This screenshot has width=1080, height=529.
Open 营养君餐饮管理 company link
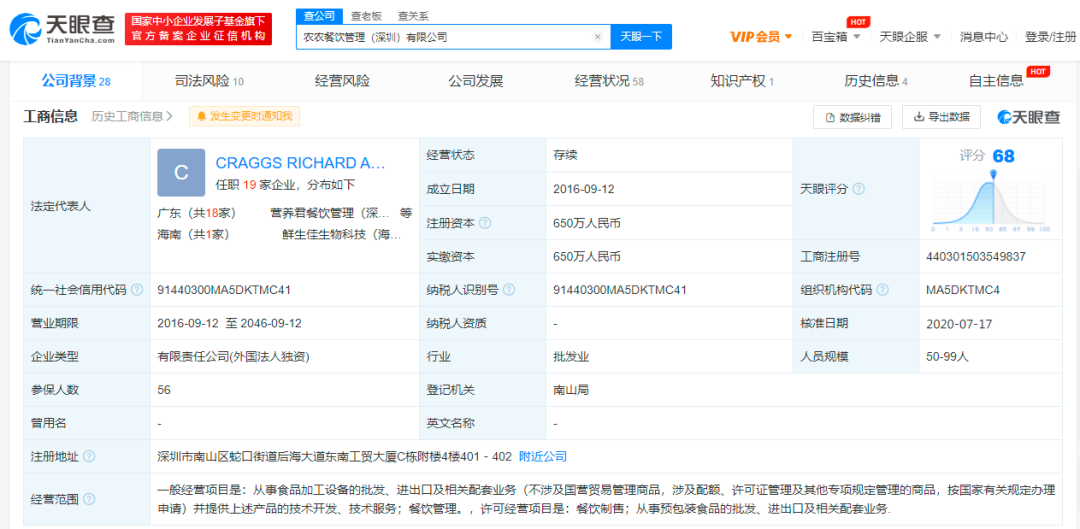[x=330, y=213]
